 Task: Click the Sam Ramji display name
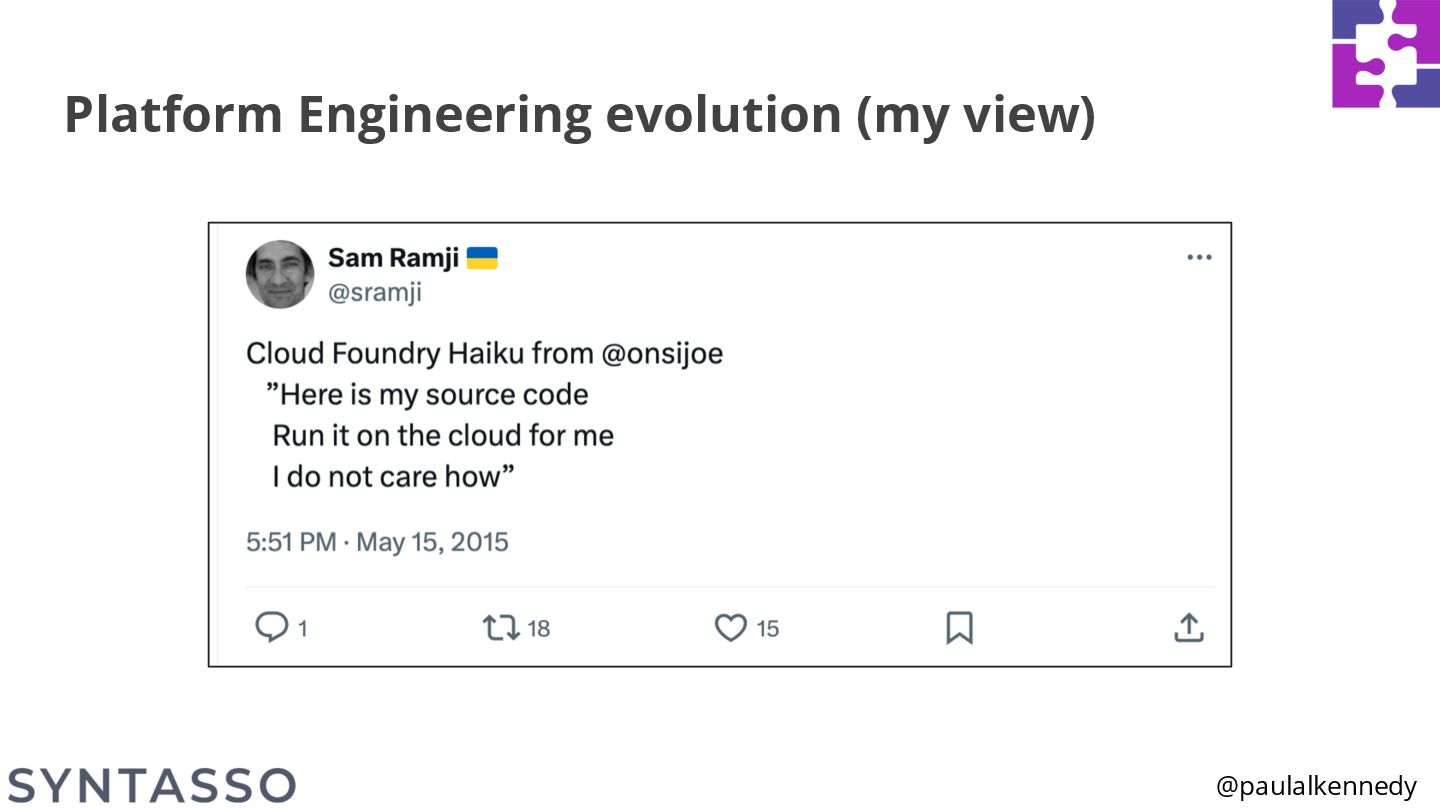(393, 258)
